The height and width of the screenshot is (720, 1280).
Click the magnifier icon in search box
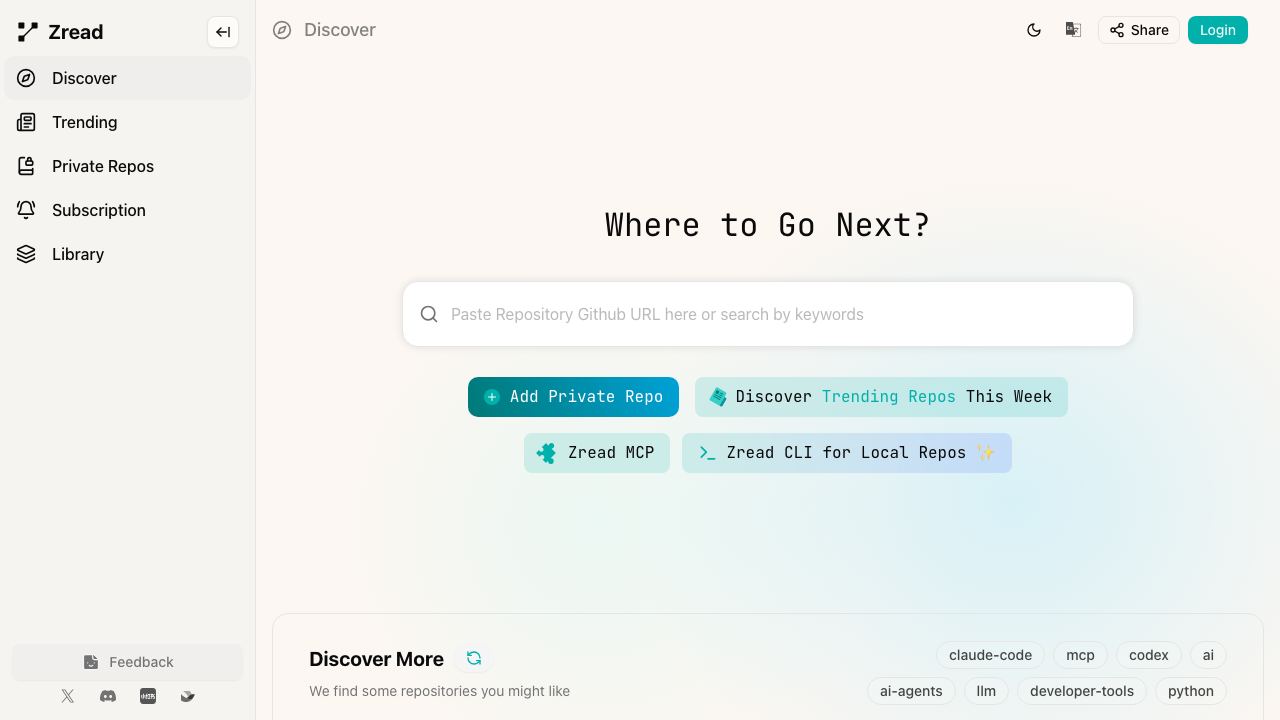429,314
